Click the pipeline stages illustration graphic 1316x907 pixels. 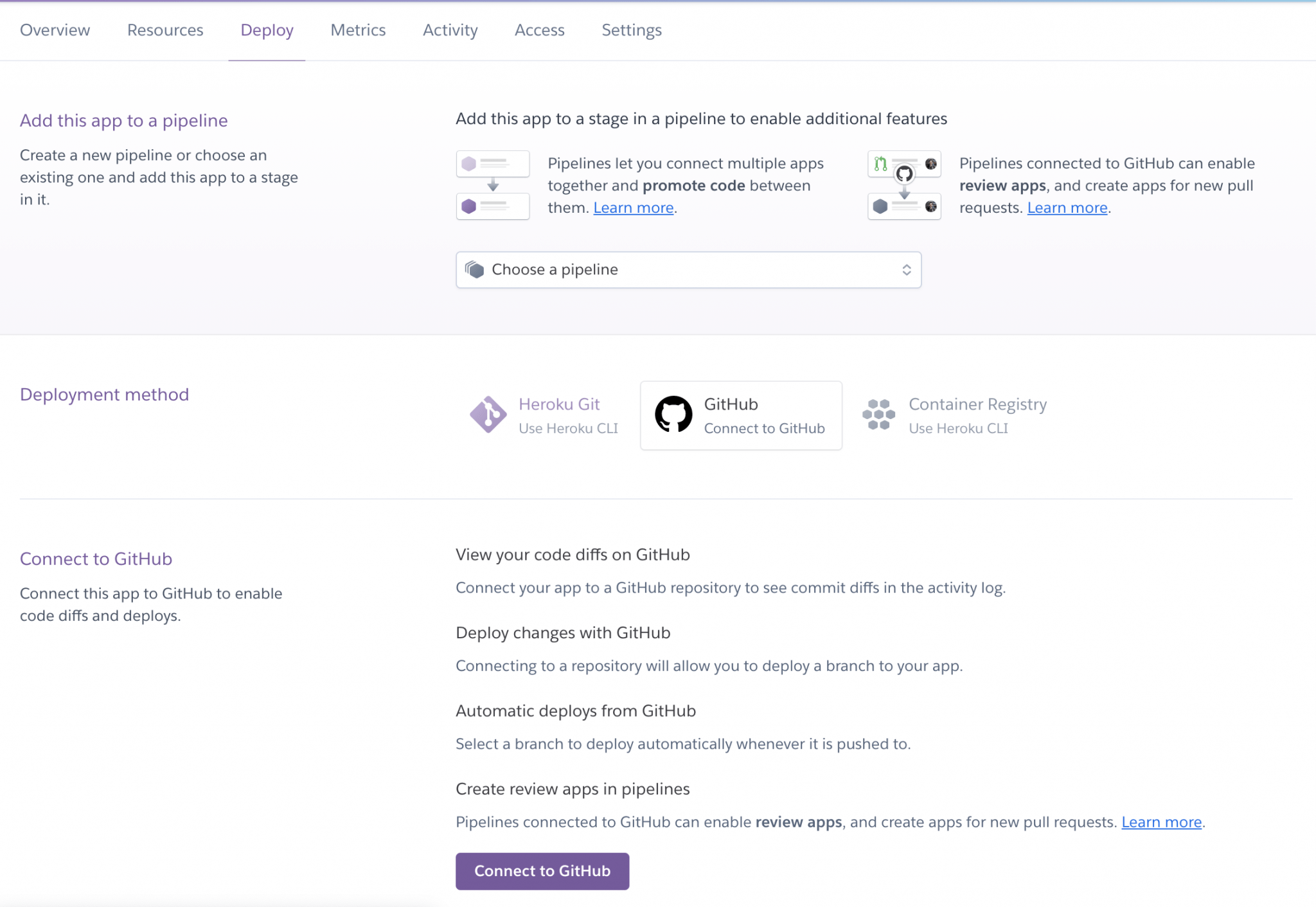pos(493,184)
